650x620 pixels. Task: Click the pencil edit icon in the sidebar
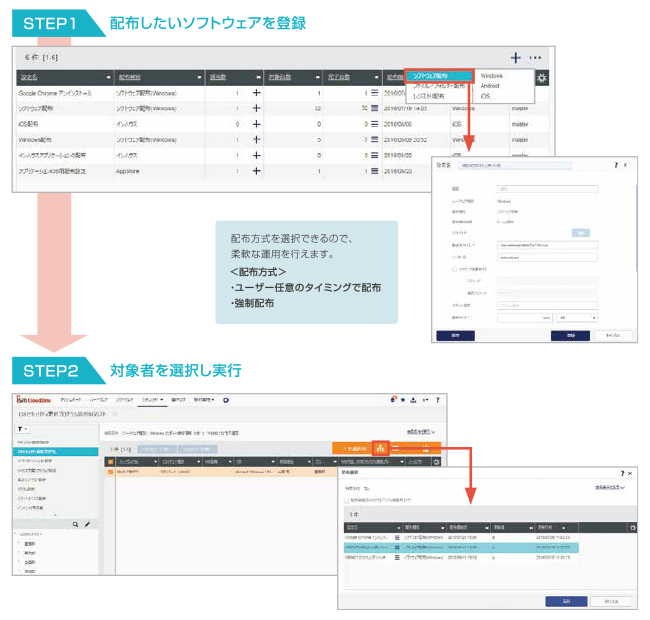[x=87, y=524]
